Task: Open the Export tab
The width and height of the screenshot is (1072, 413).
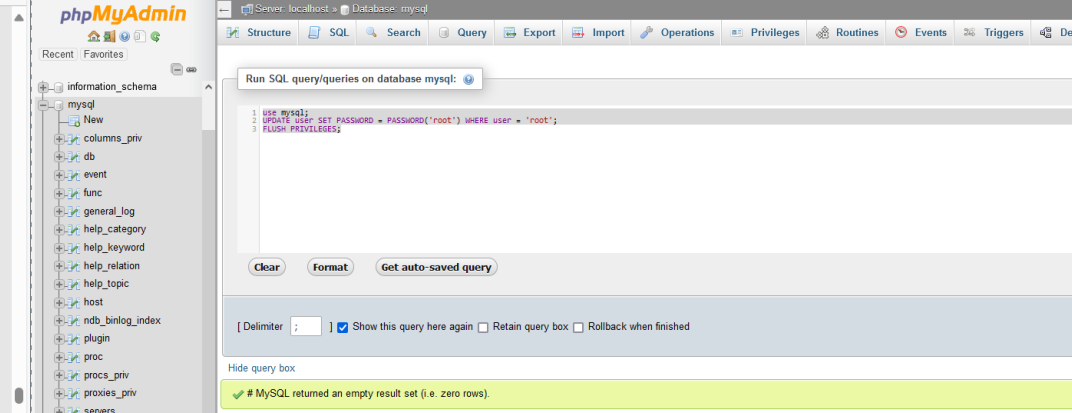Action: [529, 33]
